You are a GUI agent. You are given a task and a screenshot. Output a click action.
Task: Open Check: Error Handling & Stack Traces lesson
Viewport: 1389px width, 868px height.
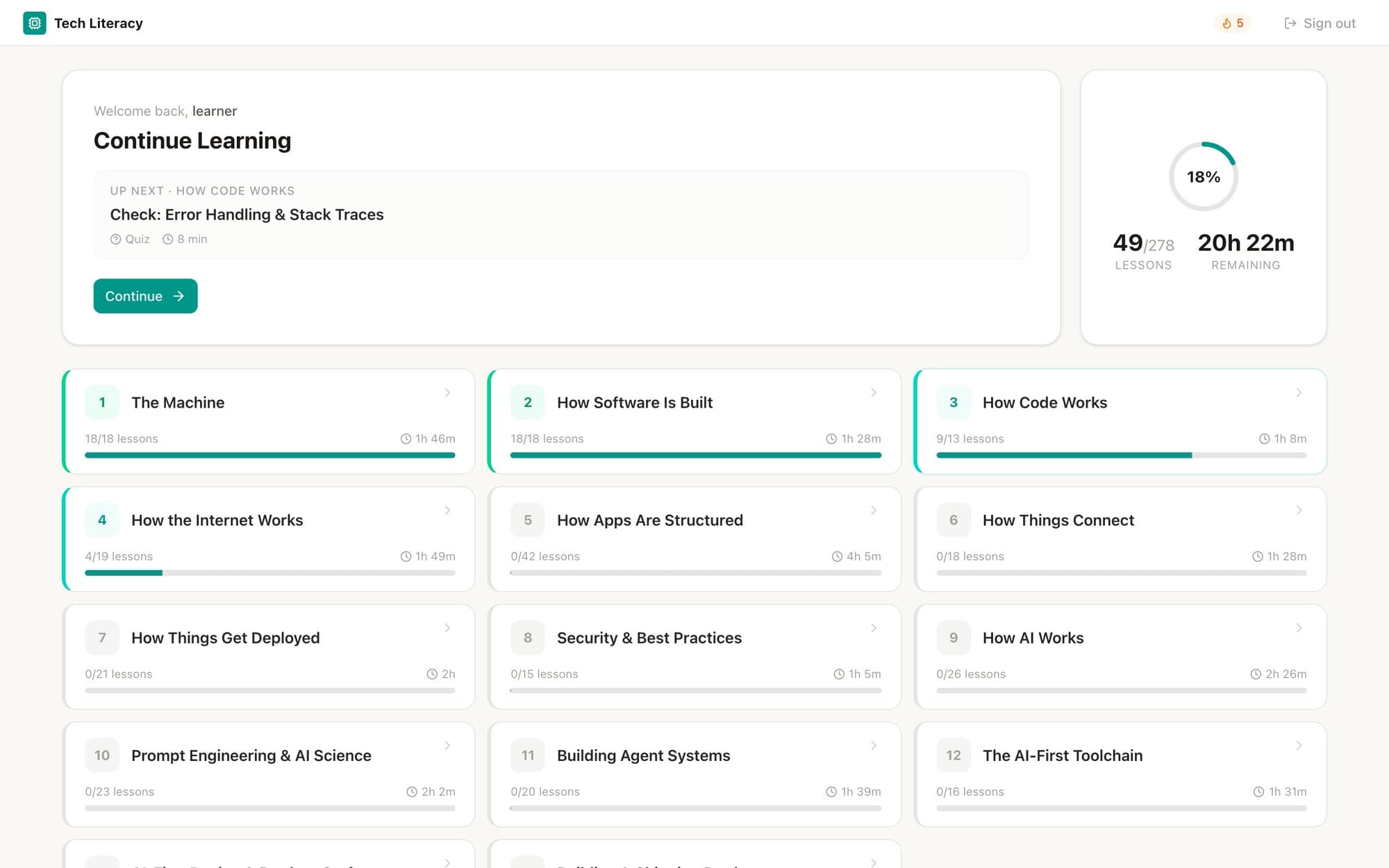point(560,215)
